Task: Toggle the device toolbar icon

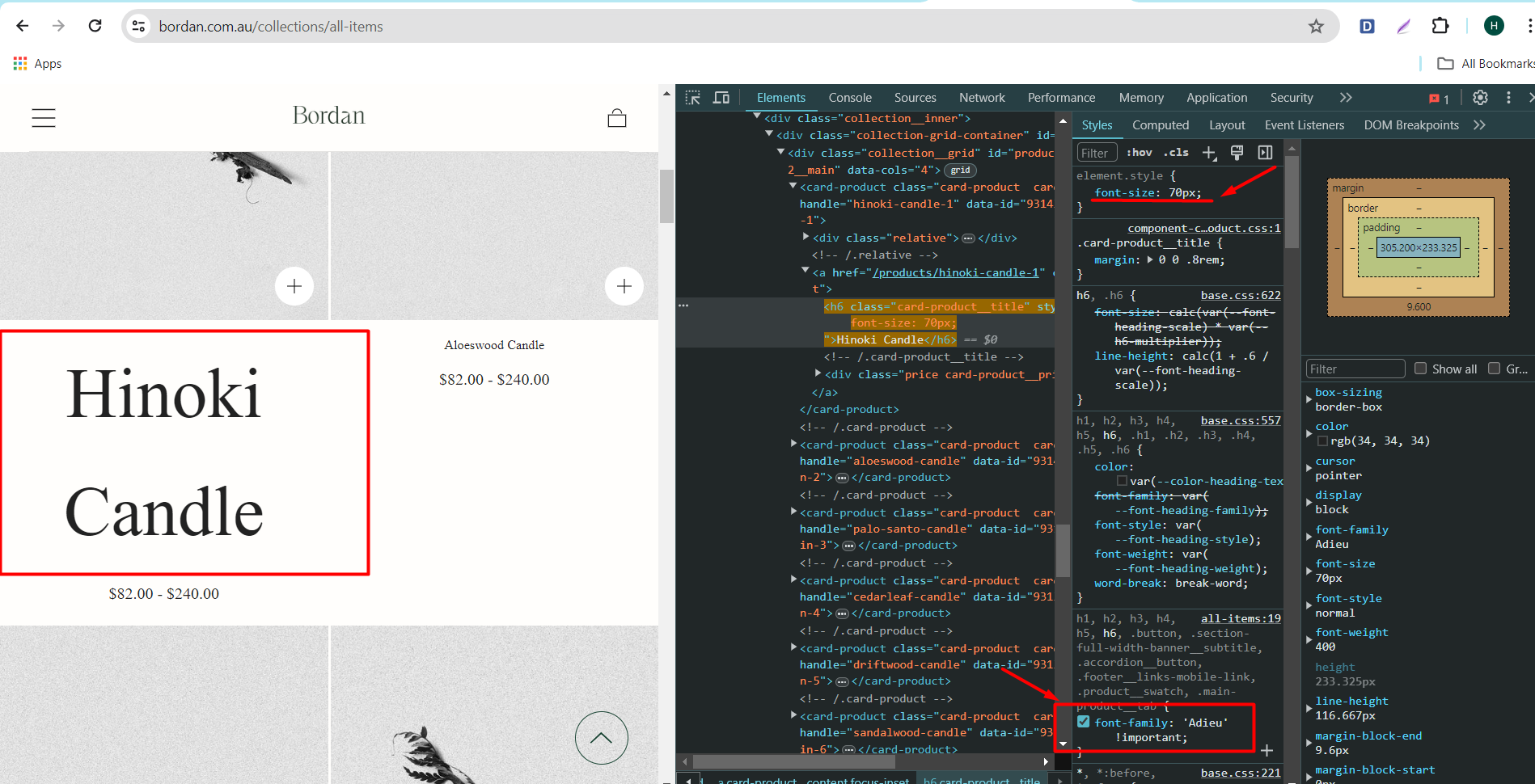Action: (x=721, y=98)
